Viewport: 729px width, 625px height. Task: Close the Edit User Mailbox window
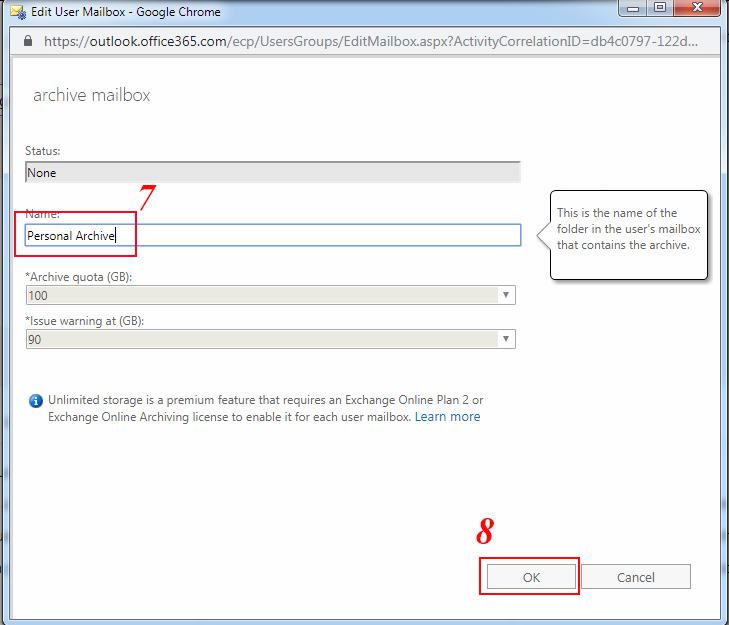697,8
